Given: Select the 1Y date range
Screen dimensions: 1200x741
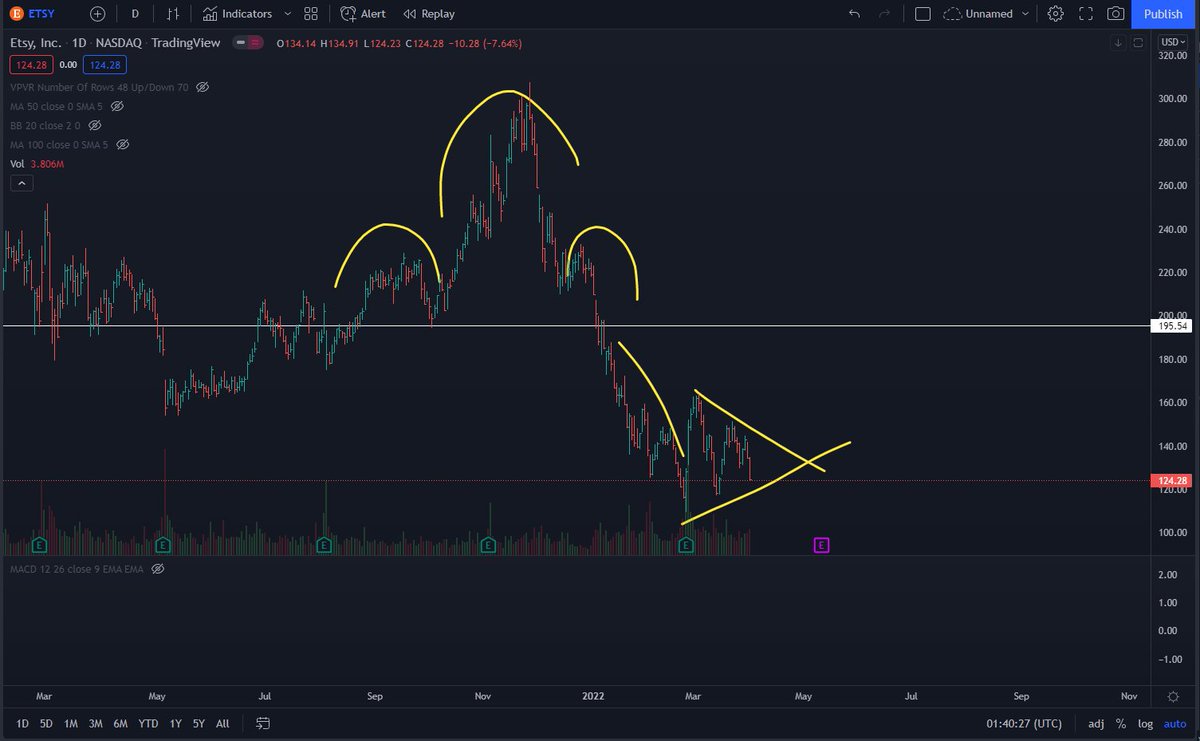Looking at the screenshot, I should [176, 723].
